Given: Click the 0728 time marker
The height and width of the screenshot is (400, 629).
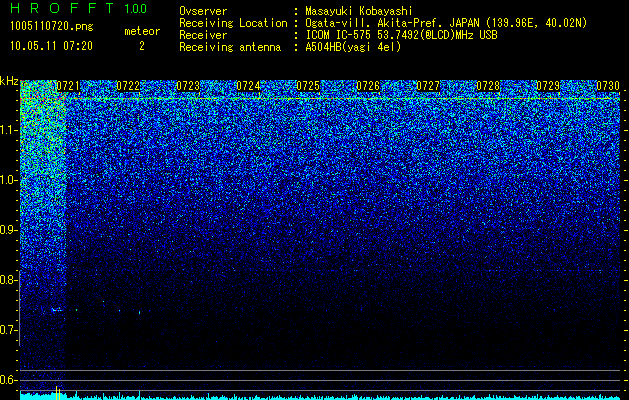Looking at the screenshot, I should [488, 86].
